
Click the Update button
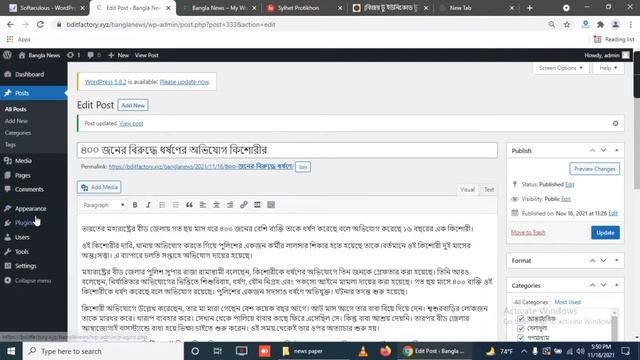coord(605,233)
